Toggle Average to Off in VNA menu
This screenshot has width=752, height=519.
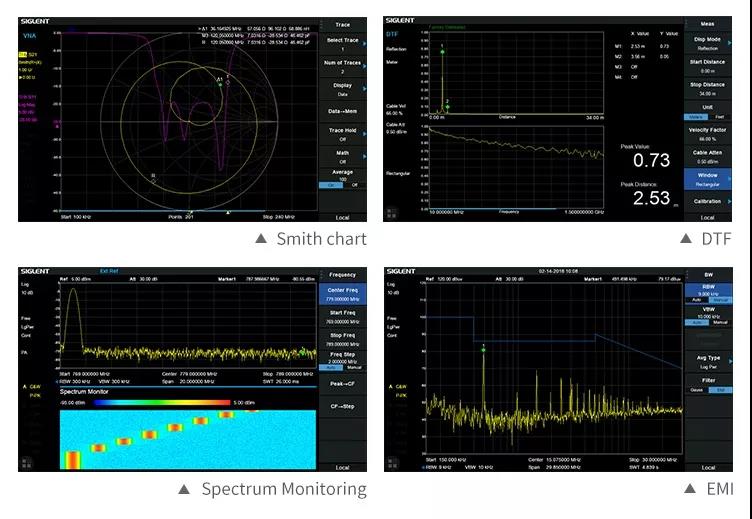pos(353,185)
